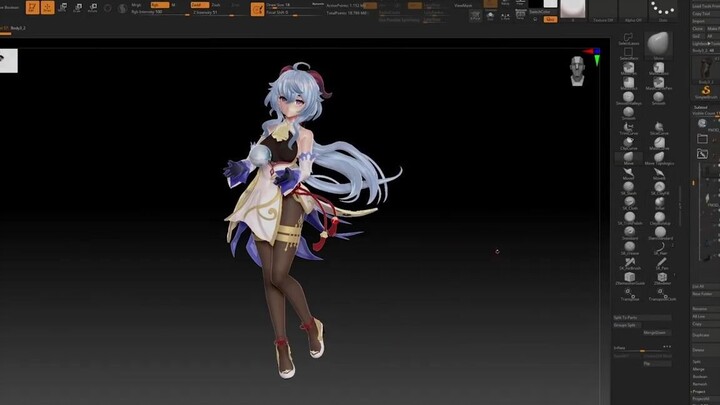Activate the Scale transform mode in top toolbar

pyautogui.click(x=78, y=7)
